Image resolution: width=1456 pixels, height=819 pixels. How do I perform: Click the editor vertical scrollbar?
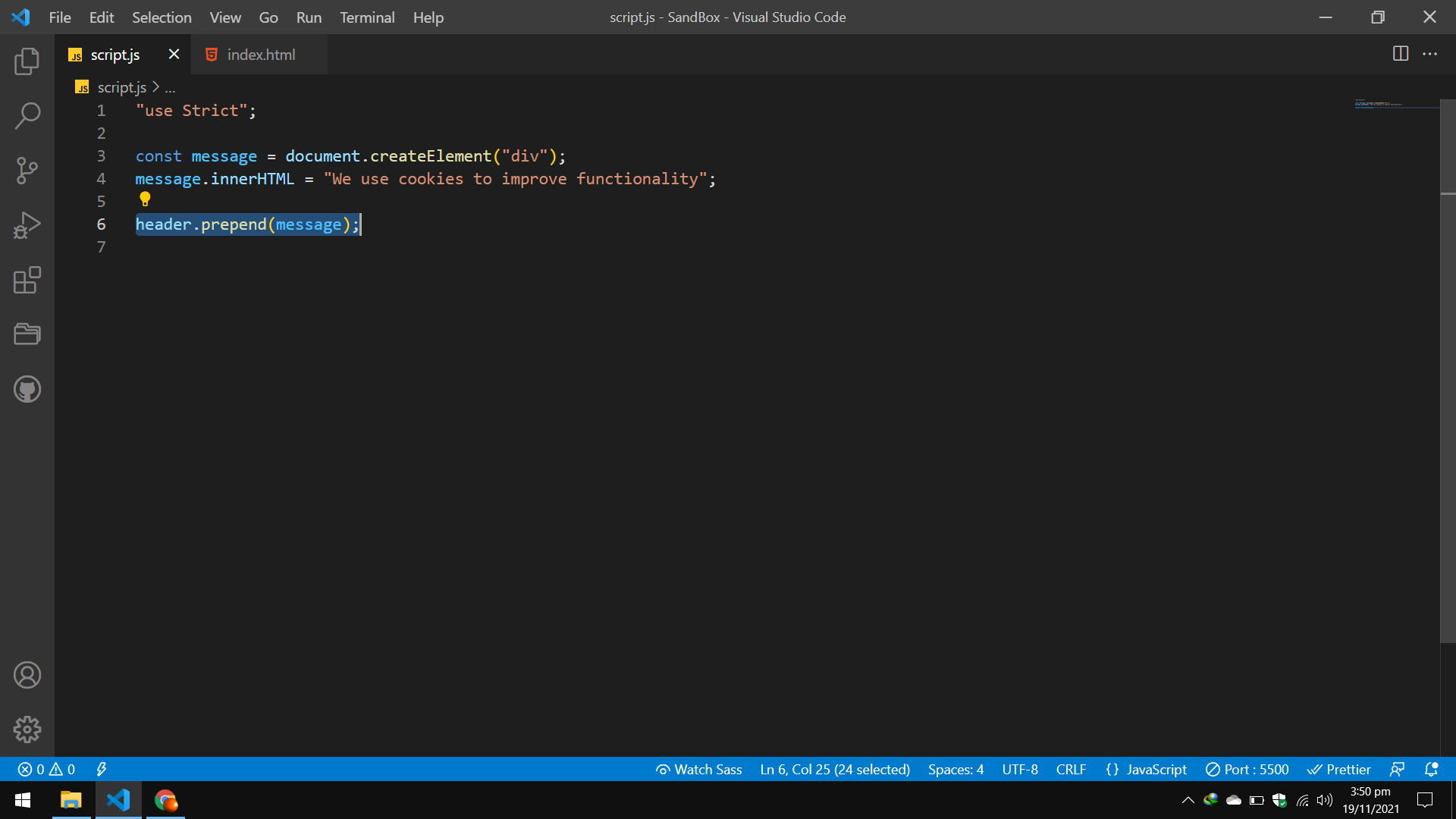click(1448, 372)
